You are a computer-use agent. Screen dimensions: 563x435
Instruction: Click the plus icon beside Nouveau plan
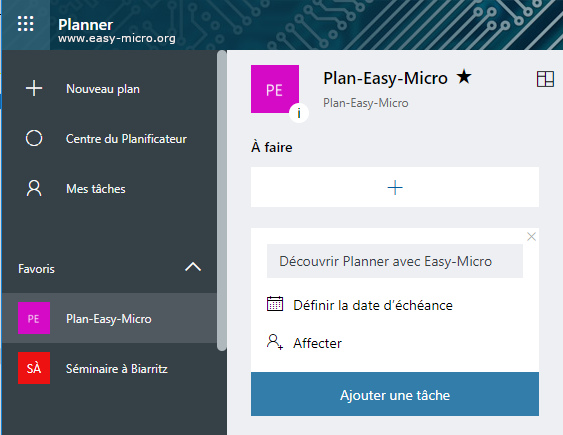[34, 88]
